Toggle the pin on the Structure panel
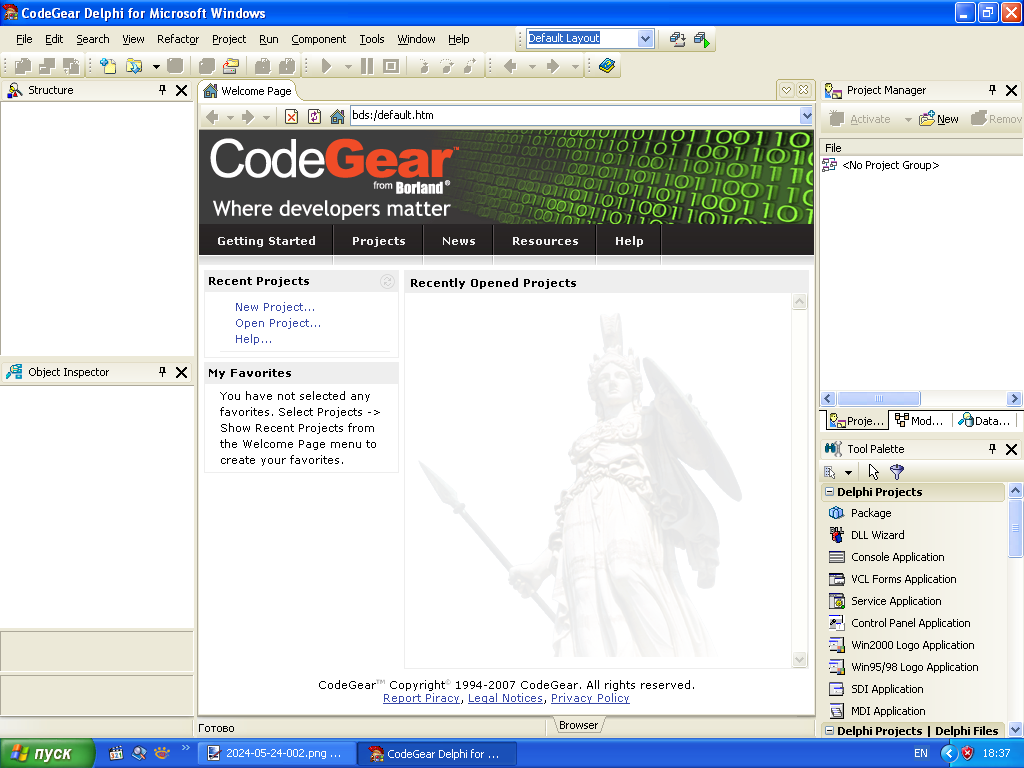This screenshot has height=768, width=1024. [x=163, y=90]
